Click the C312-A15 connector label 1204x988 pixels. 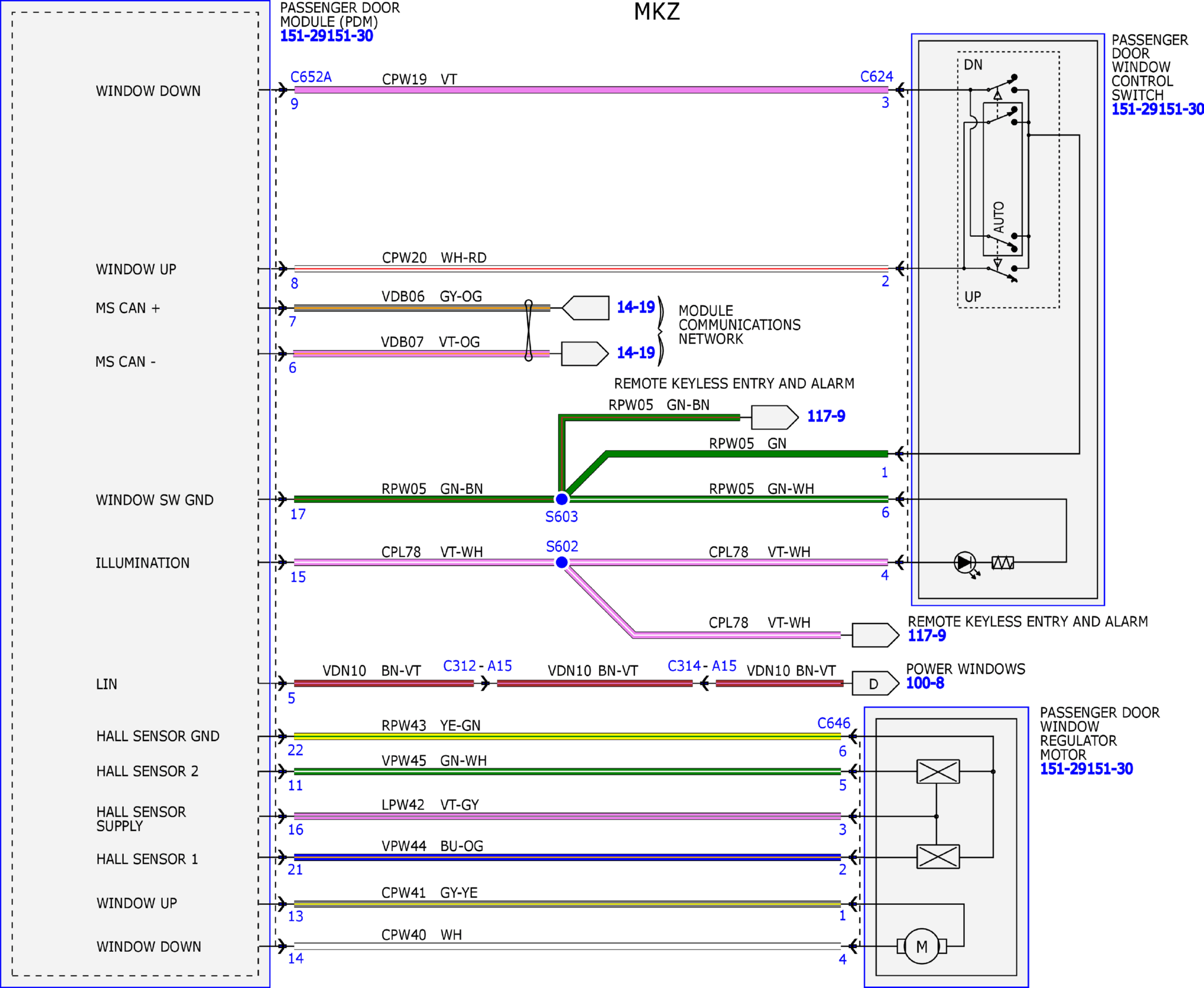click(x=477, y=666)
